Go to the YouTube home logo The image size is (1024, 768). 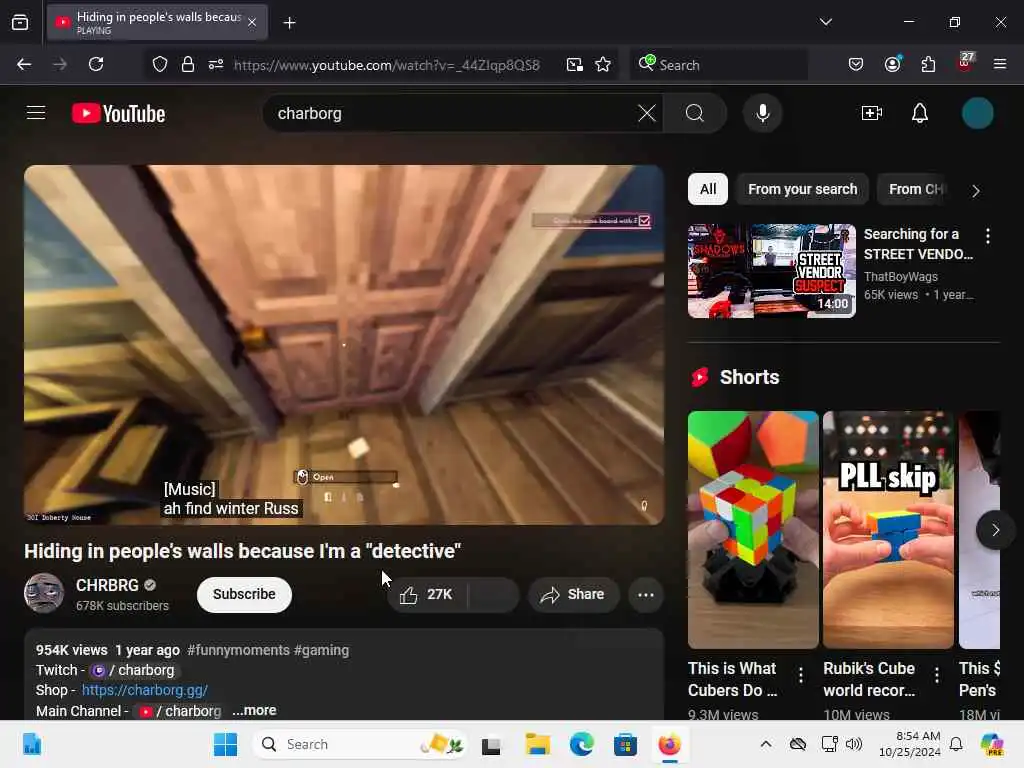tap(118, 114)
